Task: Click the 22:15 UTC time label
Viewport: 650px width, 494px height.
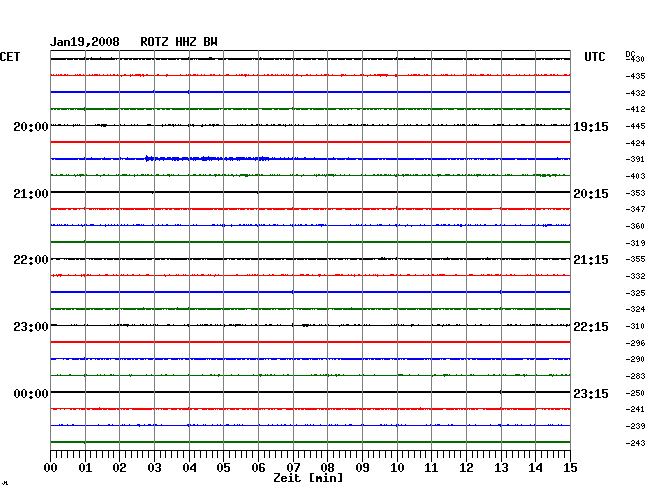Action: coord(591,327)
